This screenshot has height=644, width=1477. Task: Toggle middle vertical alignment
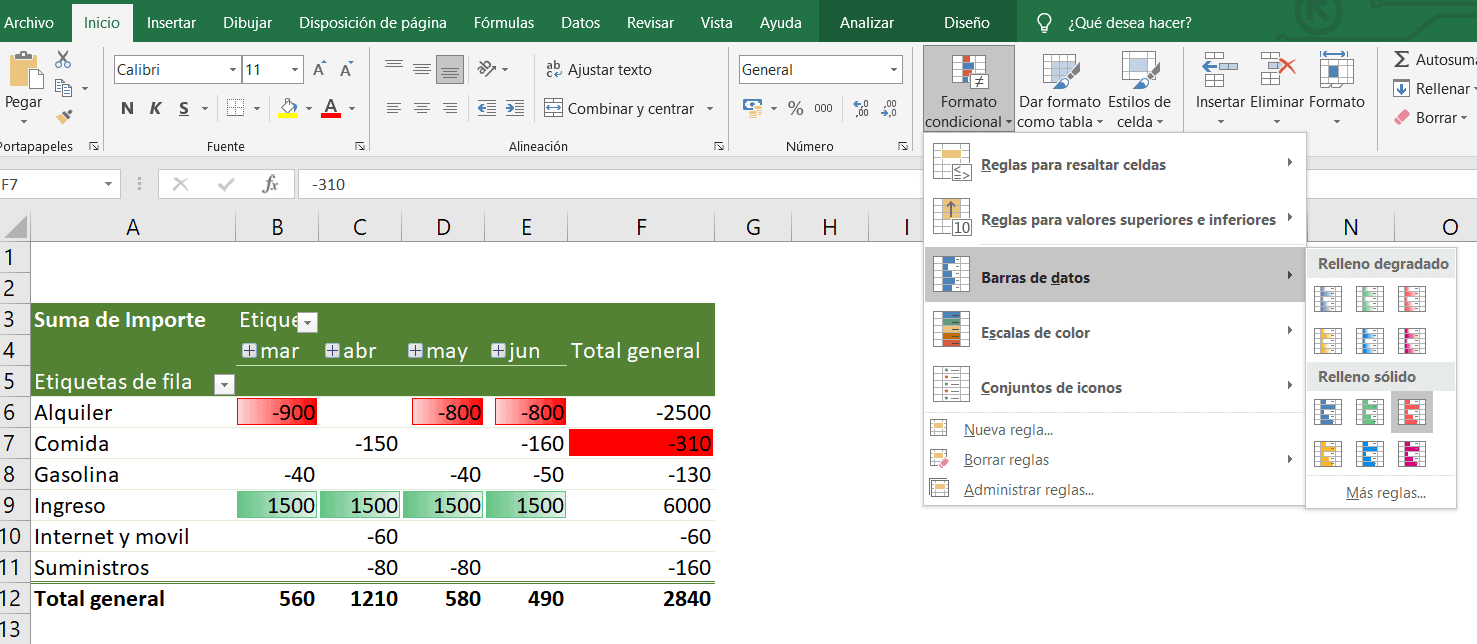(x=422, y=69)
